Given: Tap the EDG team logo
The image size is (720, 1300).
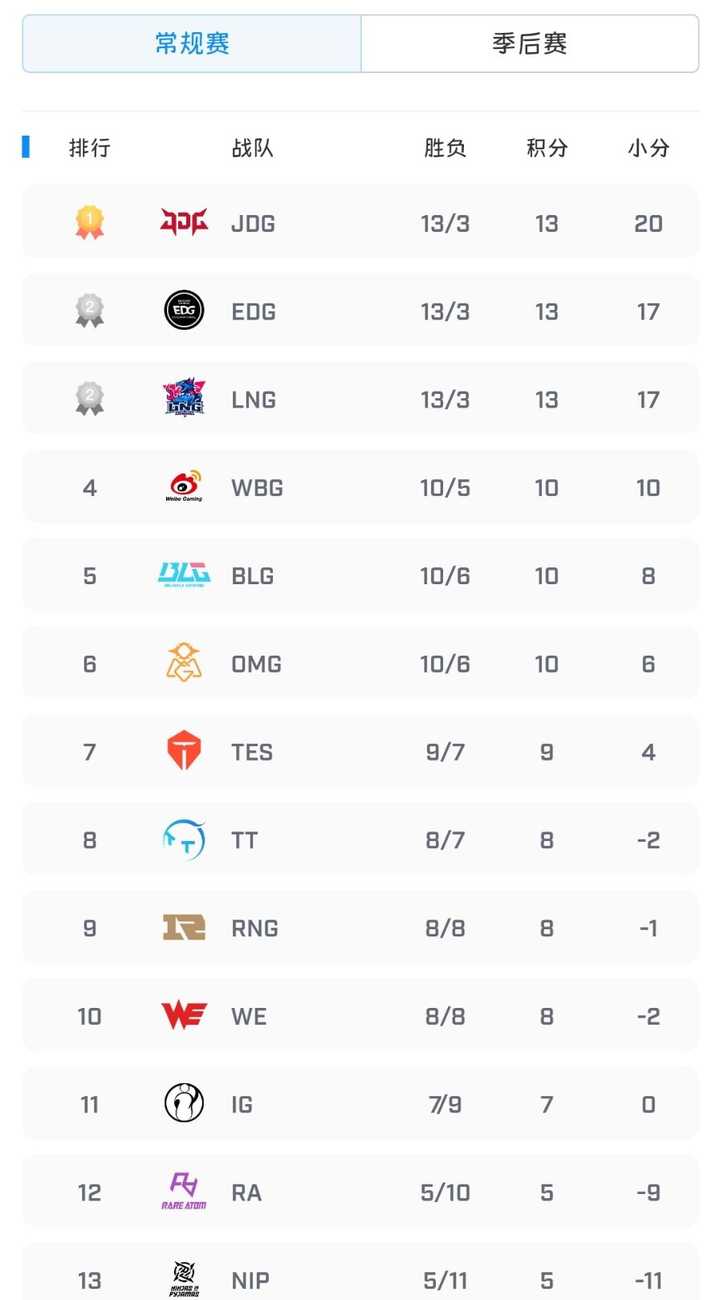Looking at the screenshot, I should pos(184,311).
